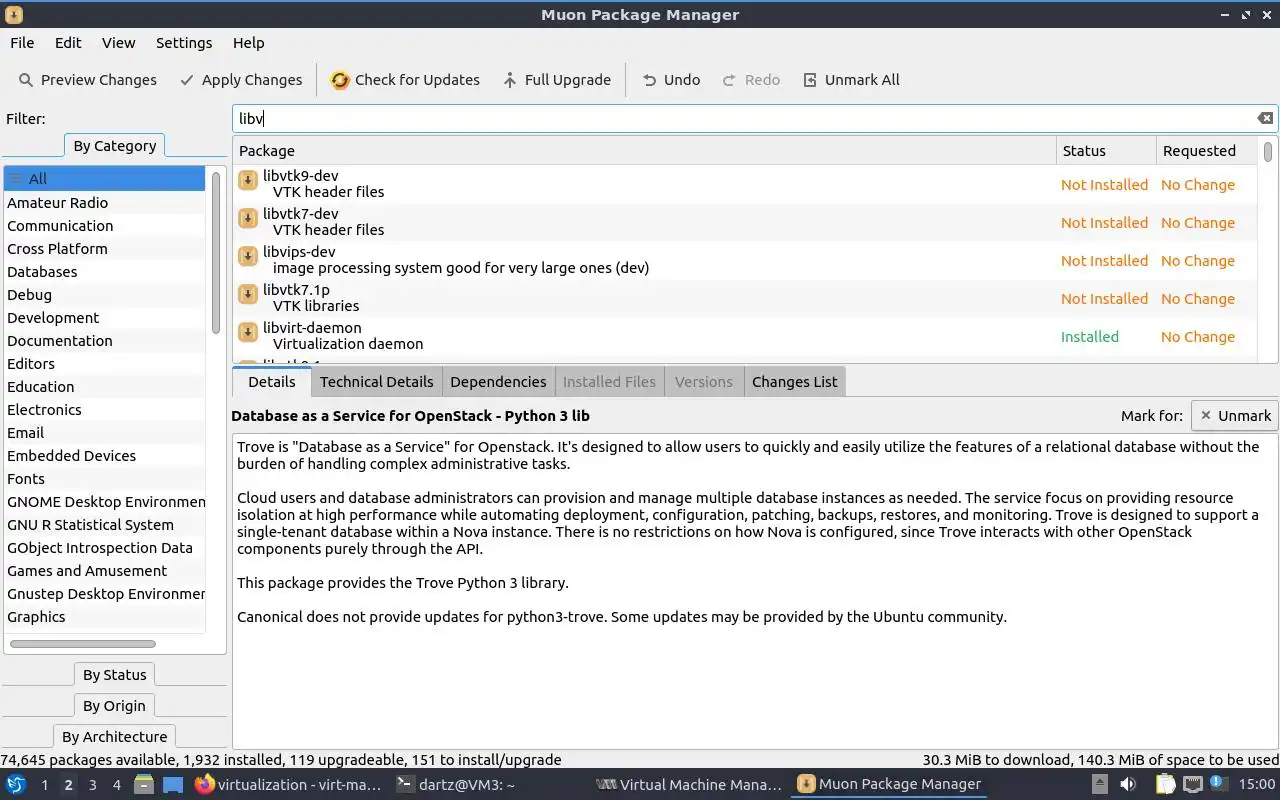Sort by the Package column header
This screenshot has height=800, width=1280.
coord(644,151)
